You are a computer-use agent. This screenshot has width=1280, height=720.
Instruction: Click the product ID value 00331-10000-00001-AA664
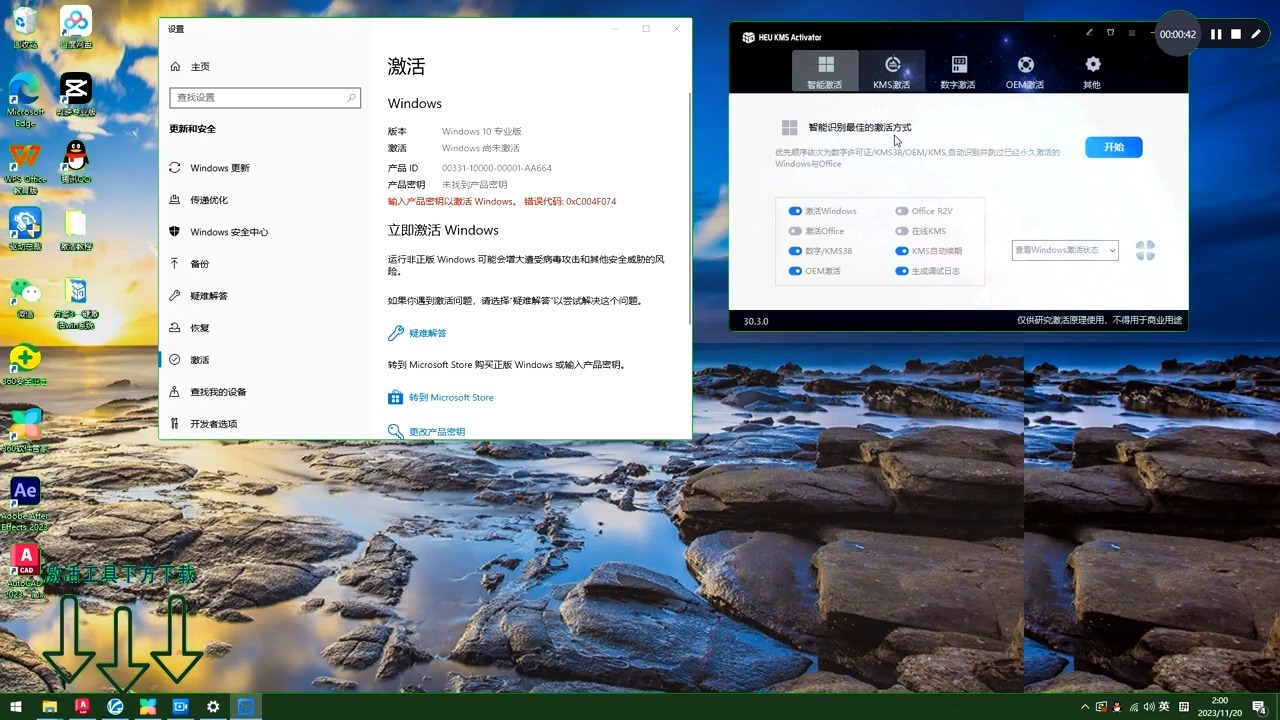coord(497,168)
